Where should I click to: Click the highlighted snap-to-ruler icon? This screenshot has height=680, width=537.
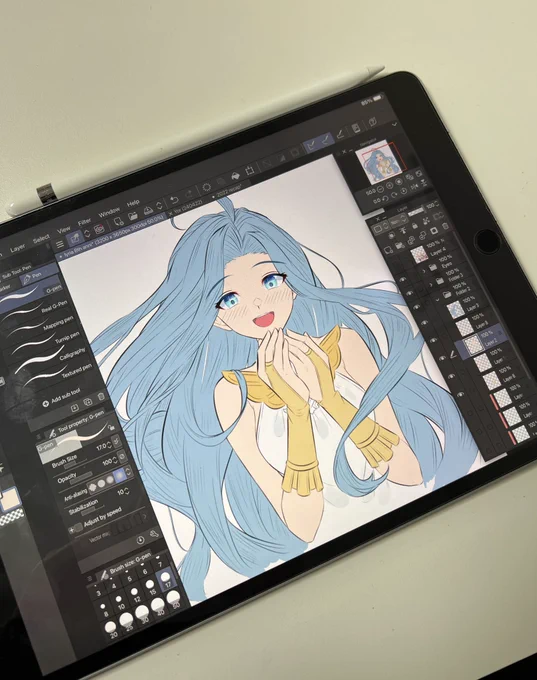tap(311, 145)
